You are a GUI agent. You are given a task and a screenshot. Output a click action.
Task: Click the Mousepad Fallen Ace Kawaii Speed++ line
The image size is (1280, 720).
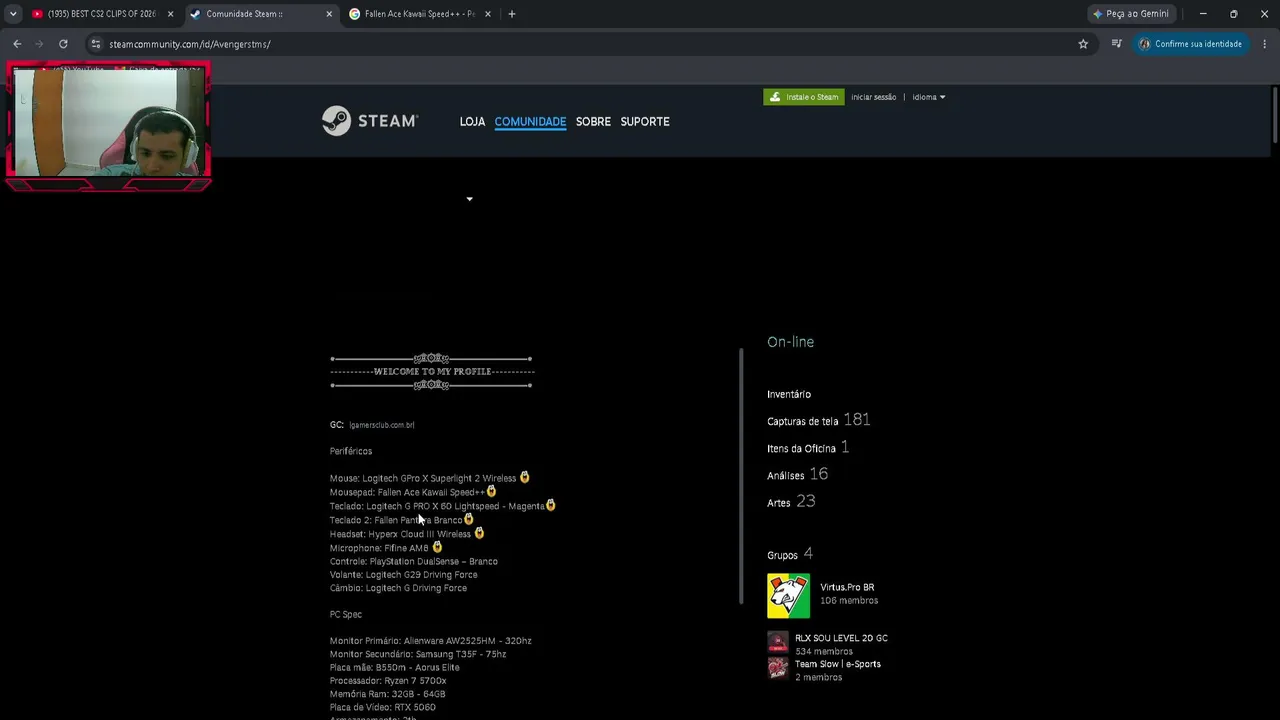tap(413, 492)
